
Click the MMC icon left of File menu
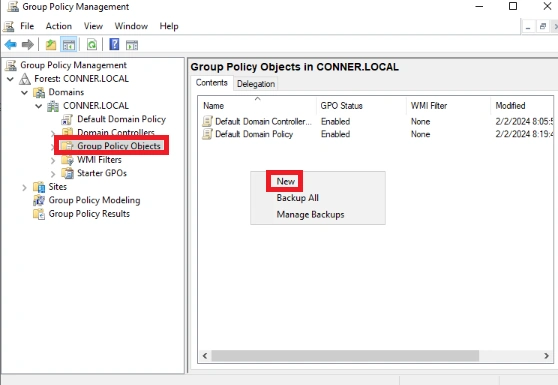tap(9, 26)
